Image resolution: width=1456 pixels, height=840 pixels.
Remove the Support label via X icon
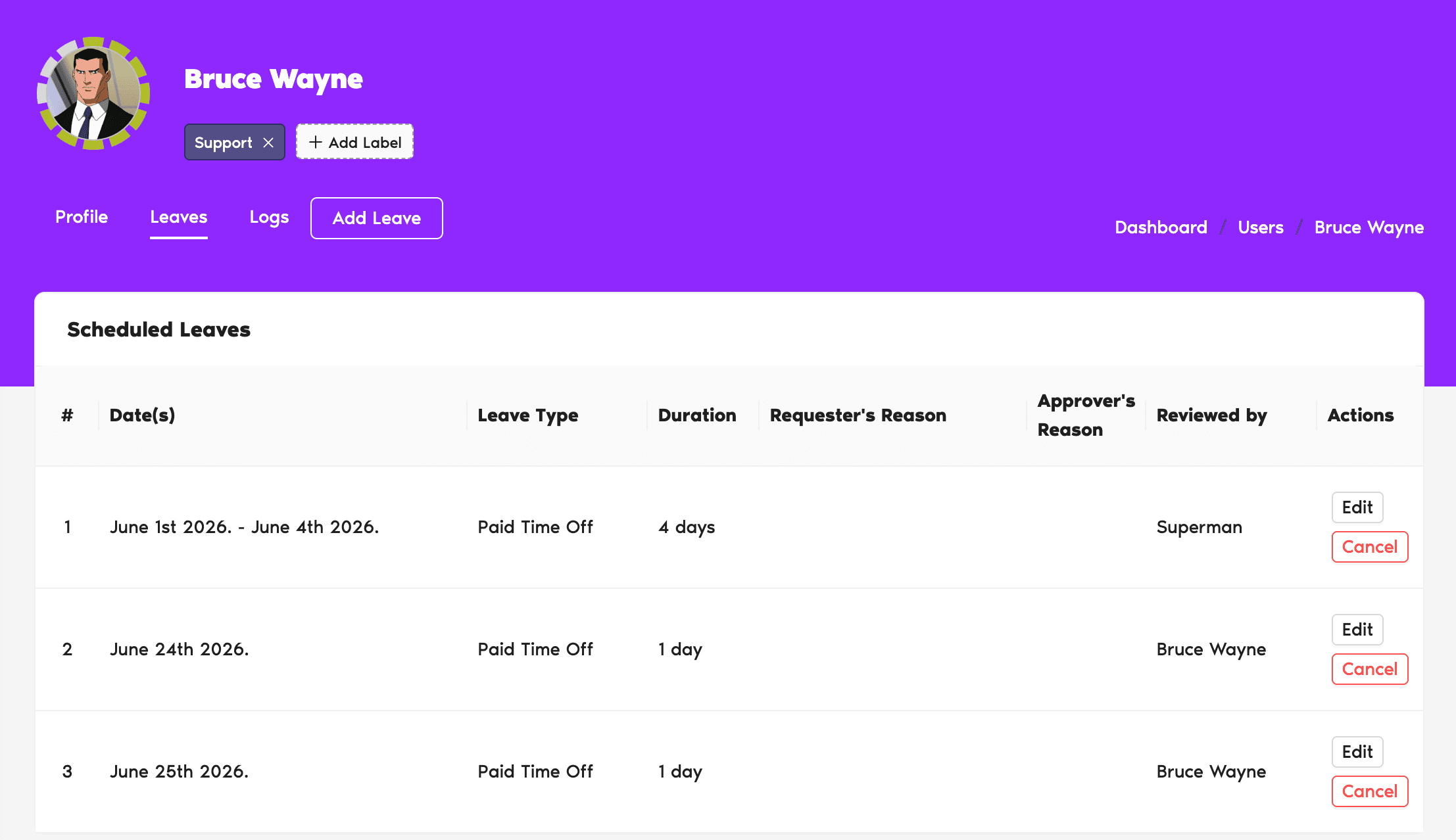point(268,143)
